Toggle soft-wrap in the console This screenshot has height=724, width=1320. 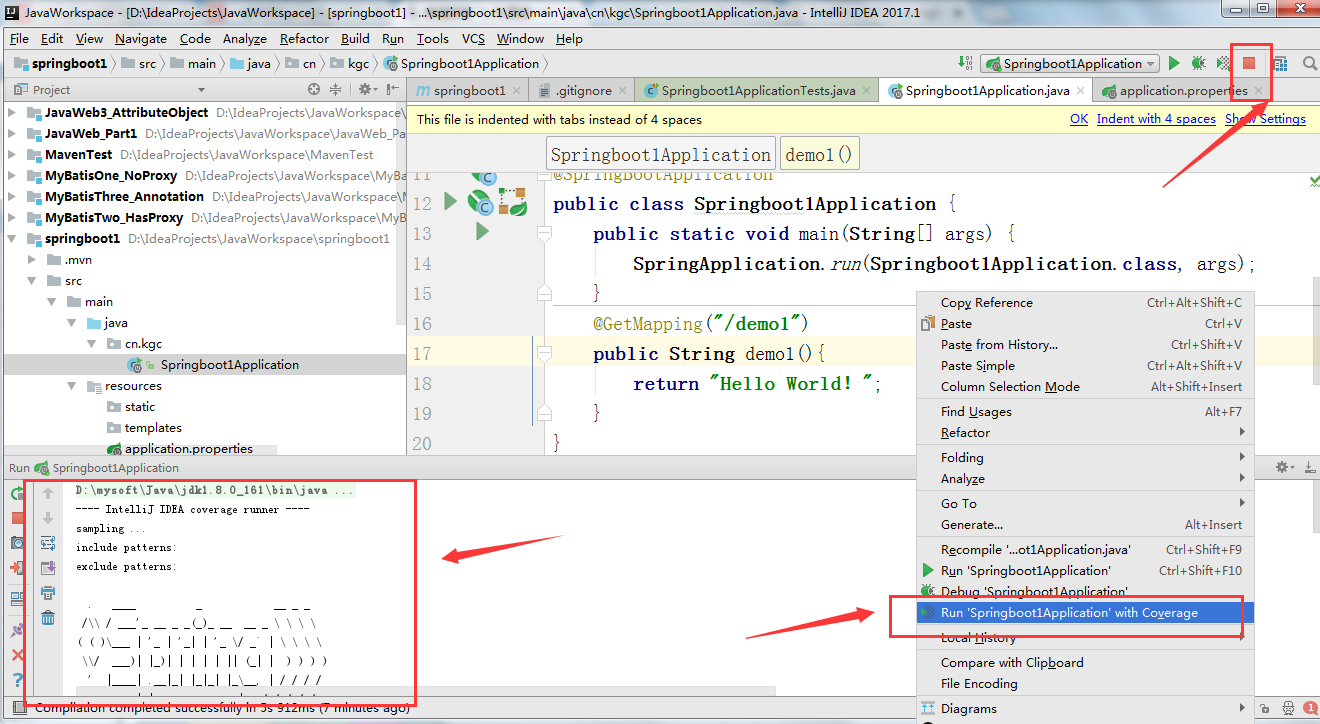point(47,543)
